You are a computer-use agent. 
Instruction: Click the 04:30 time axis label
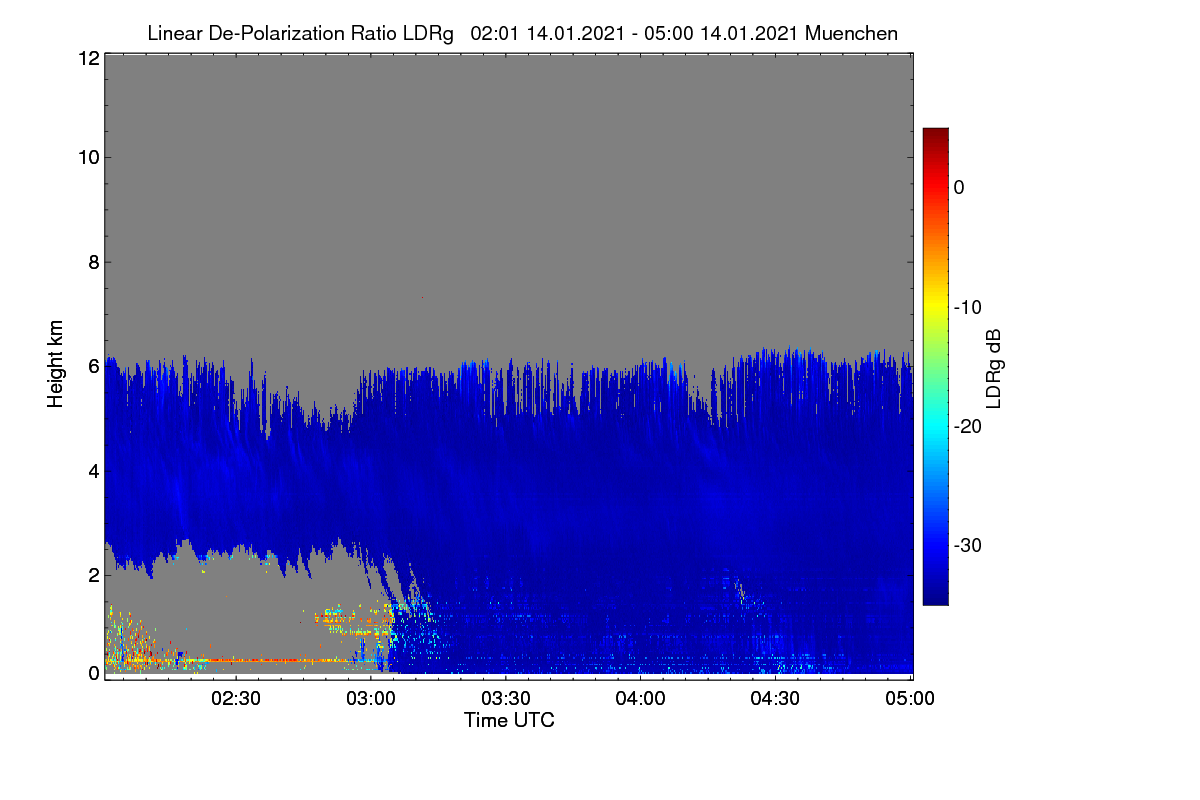776,698
